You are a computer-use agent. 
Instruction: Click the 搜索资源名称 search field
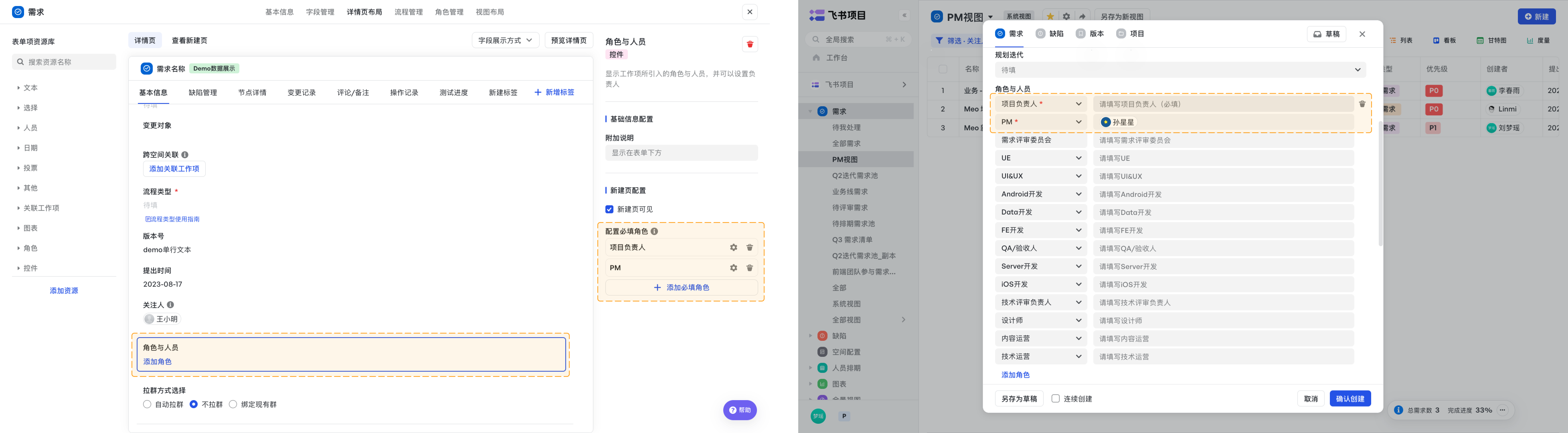click(x=64, y=62)
